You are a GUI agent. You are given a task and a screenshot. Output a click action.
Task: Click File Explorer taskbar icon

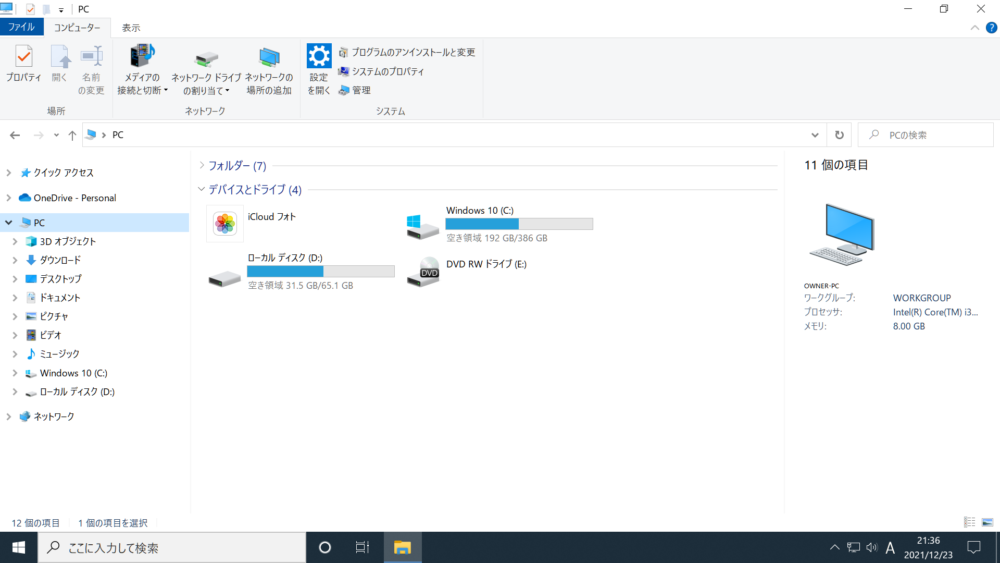(x=402, y=548)
